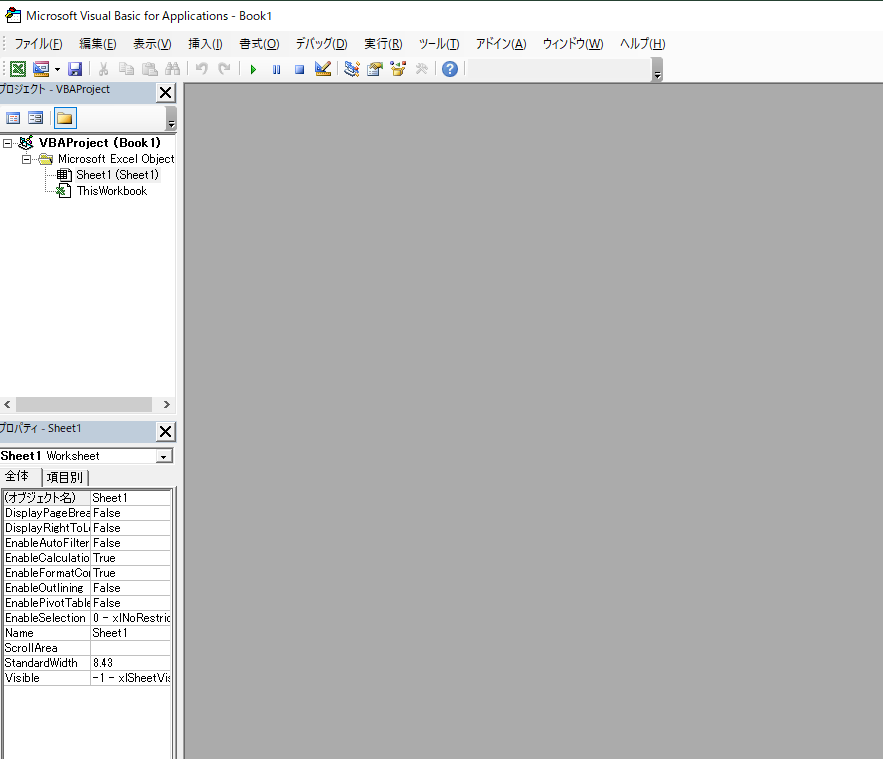Click the Copy toolbar icon
Screen dimensions: 883x759
click(x=126, y=69)
